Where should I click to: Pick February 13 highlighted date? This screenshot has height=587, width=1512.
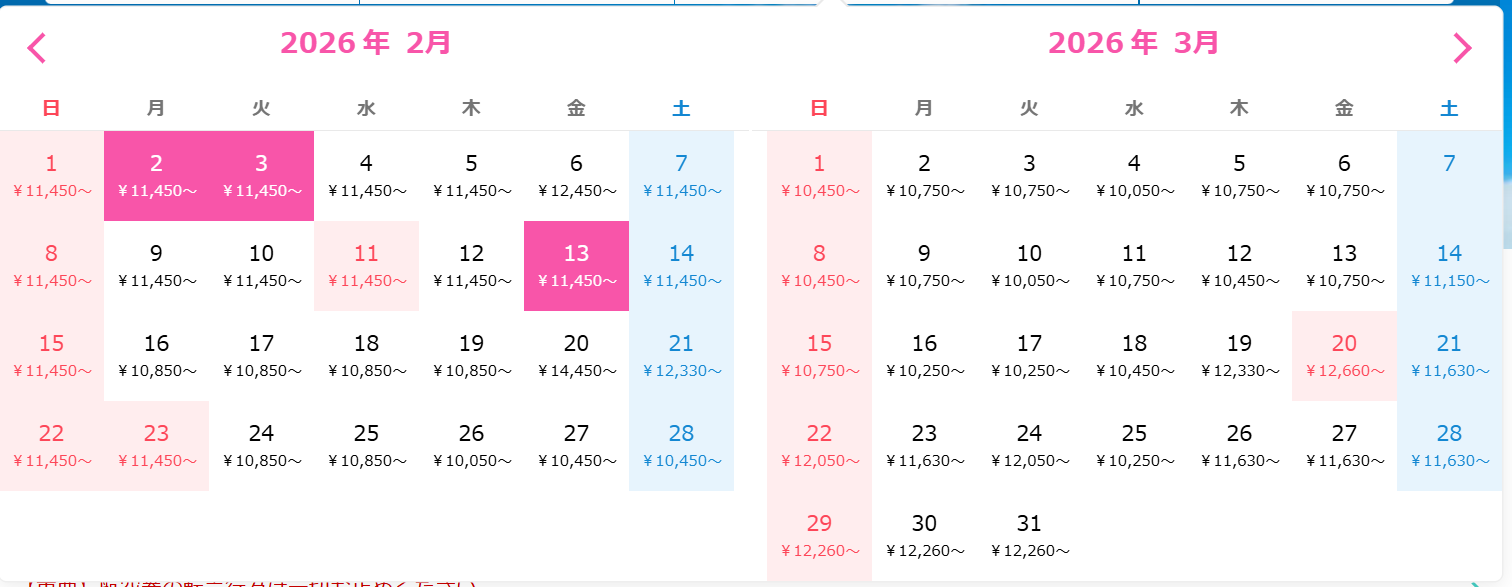pyautogui.click(x=577, y=265)
